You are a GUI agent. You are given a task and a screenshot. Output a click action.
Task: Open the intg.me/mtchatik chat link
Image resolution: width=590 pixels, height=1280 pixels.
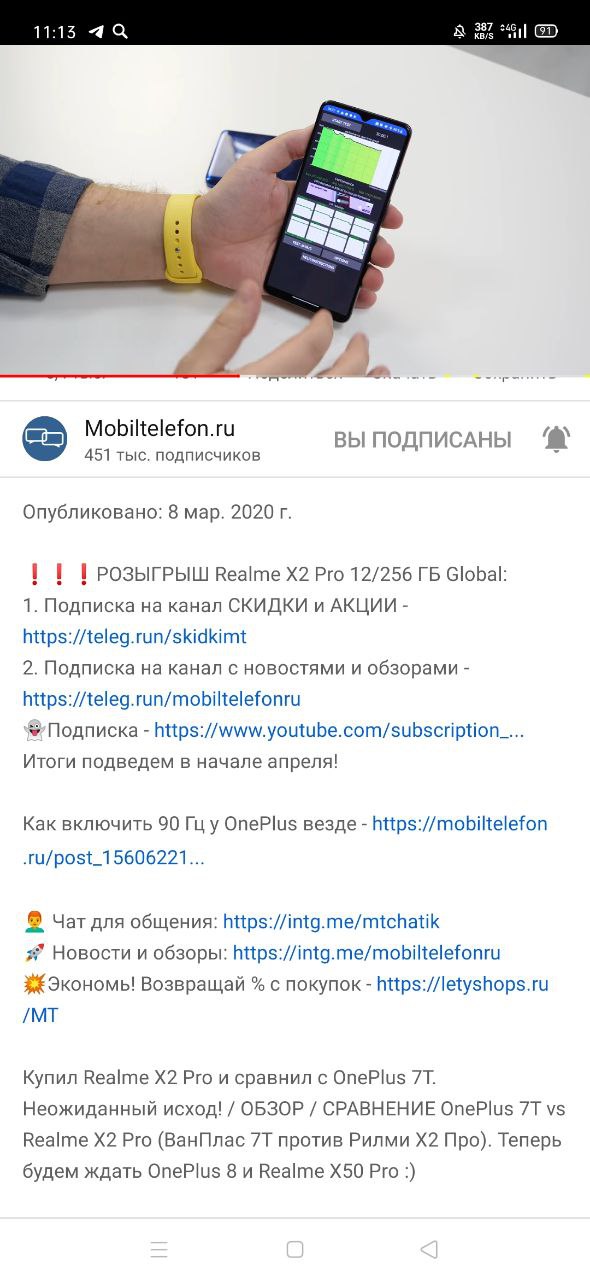point(331,921)
